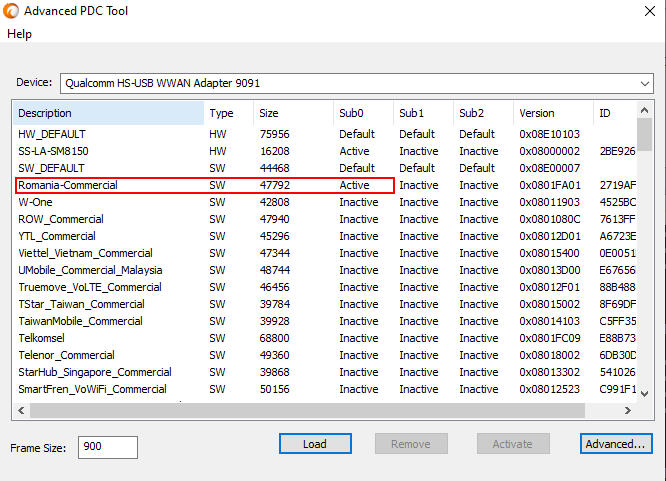Select the Viettel_Vietnam_Commercial row

coord(325,253)
